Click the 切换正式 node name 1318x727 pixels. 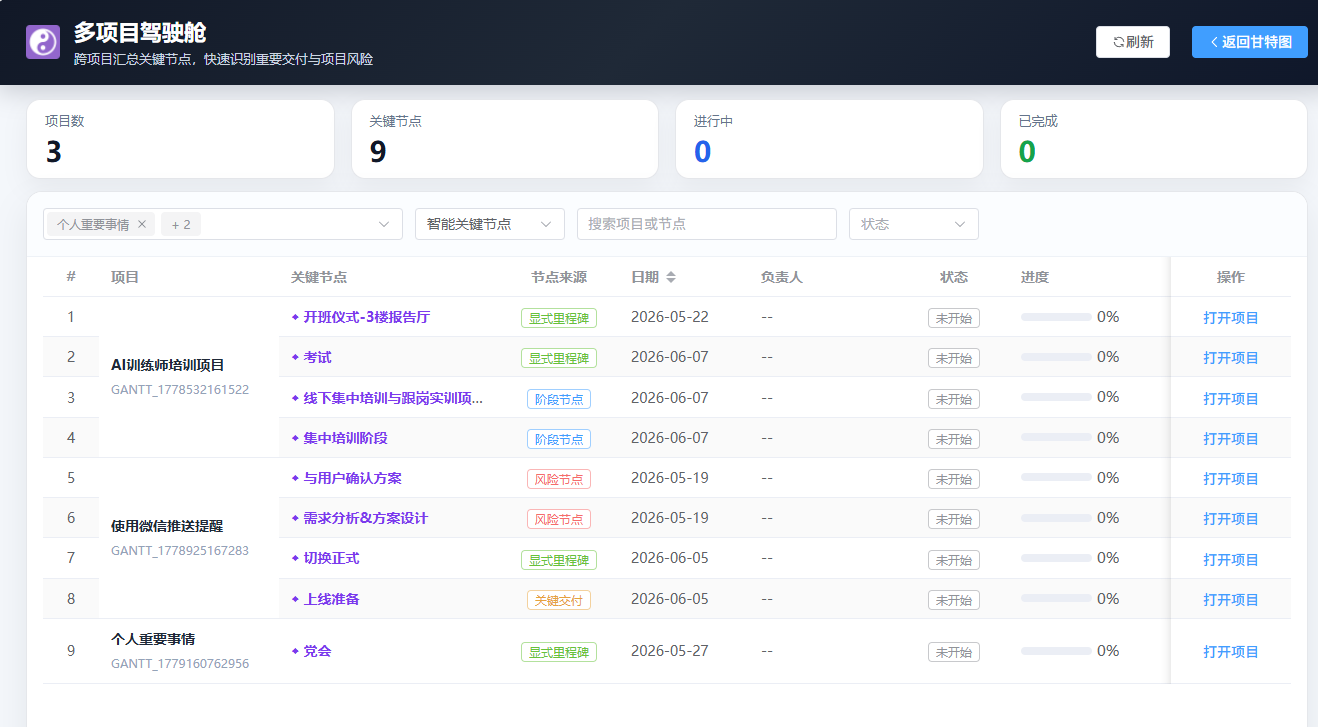click(332, 558)
